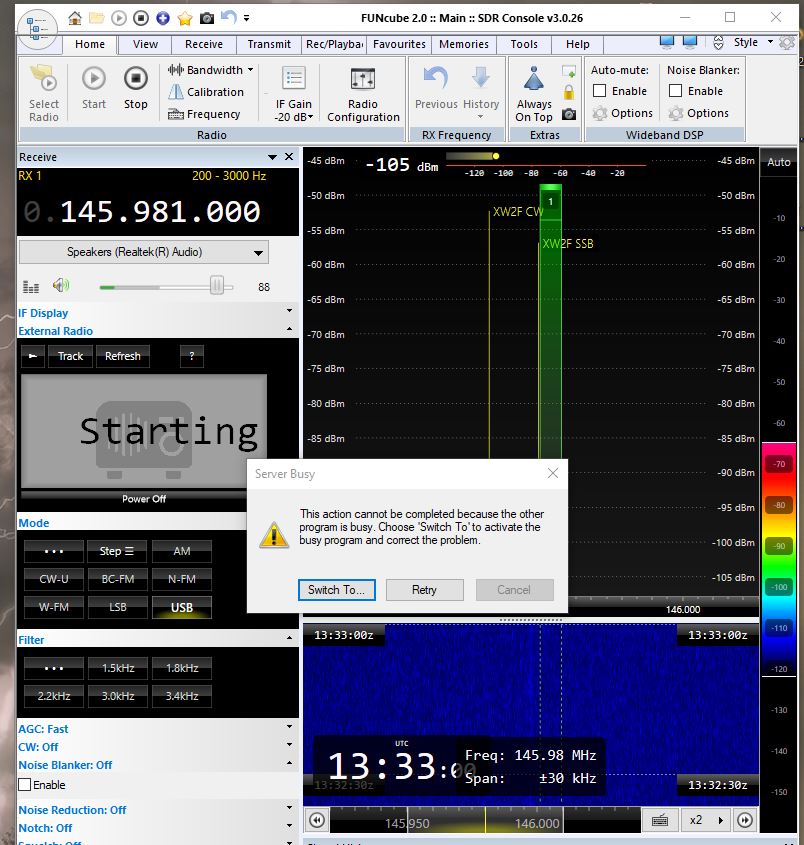Tick Enable under Noise Blanker: Off panel

click(26, 785)
